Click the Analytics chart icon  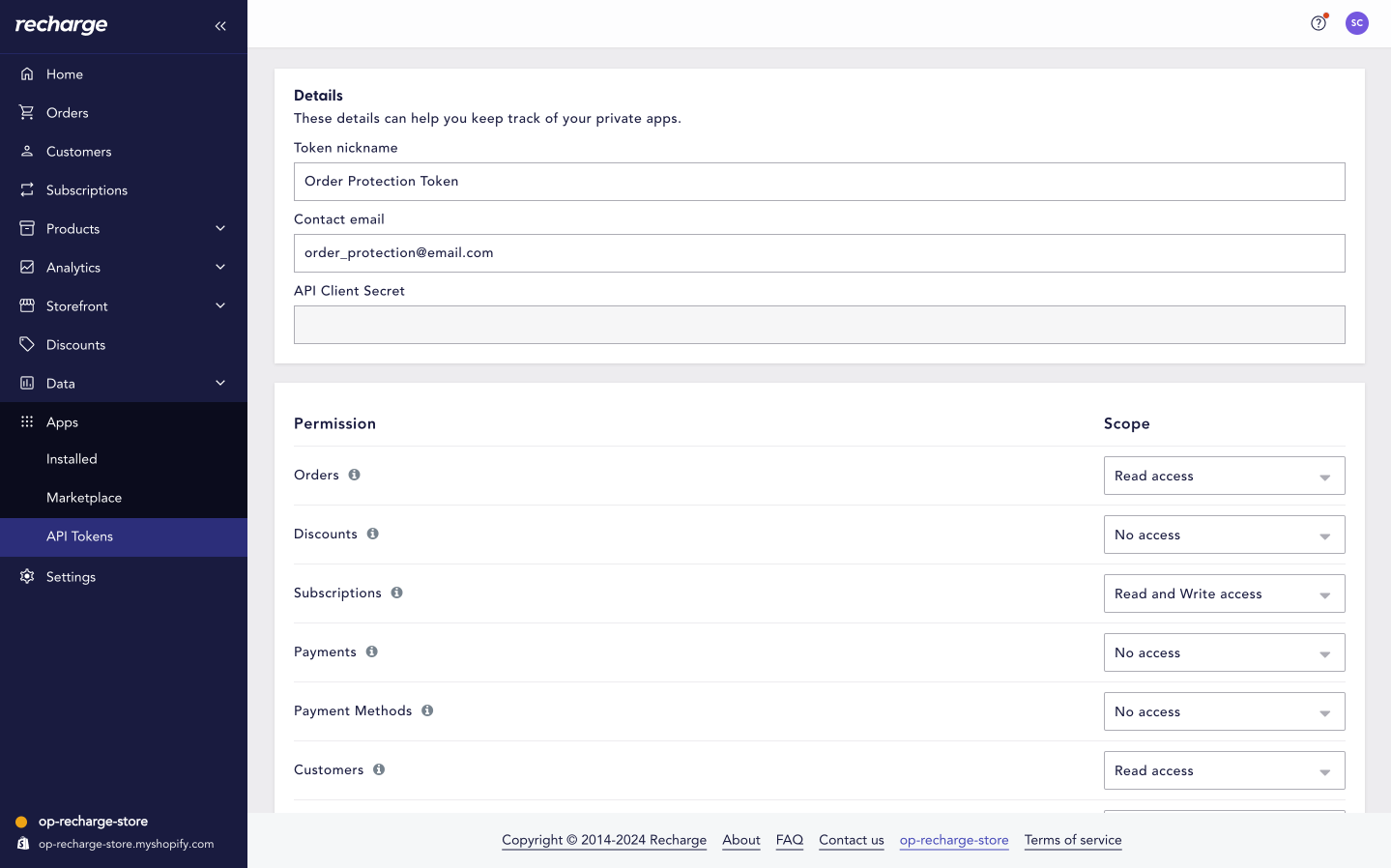27,267
